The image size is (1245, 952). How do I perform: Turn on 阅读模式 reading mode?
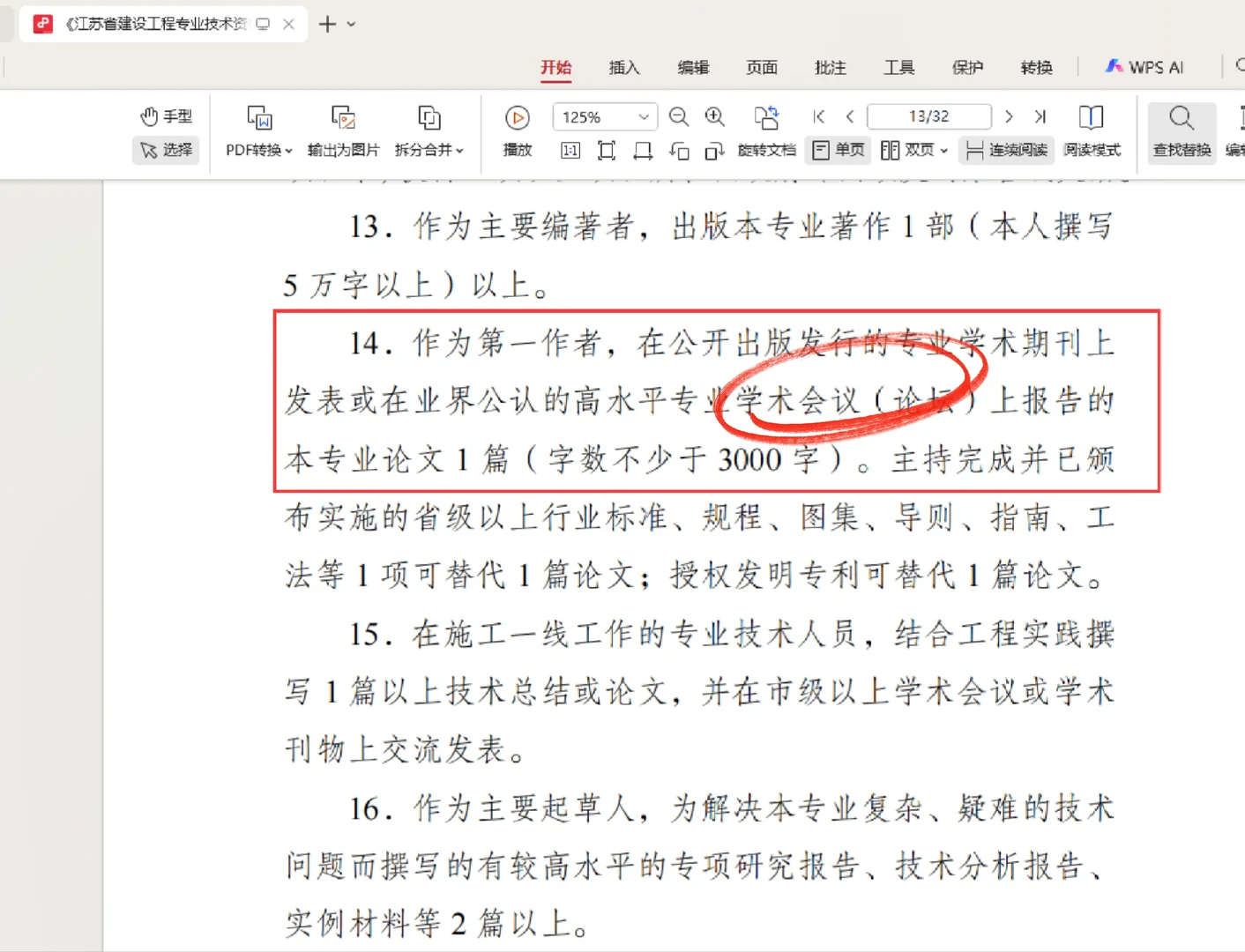coord(1092,132)
